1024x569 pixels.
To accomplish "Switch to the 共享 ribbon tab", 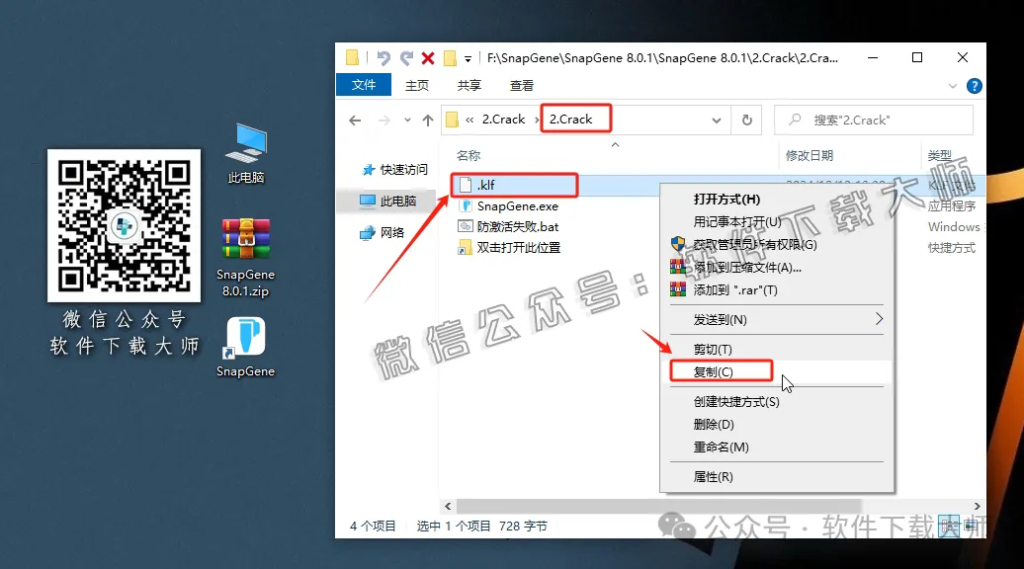I will pos(469,86).
